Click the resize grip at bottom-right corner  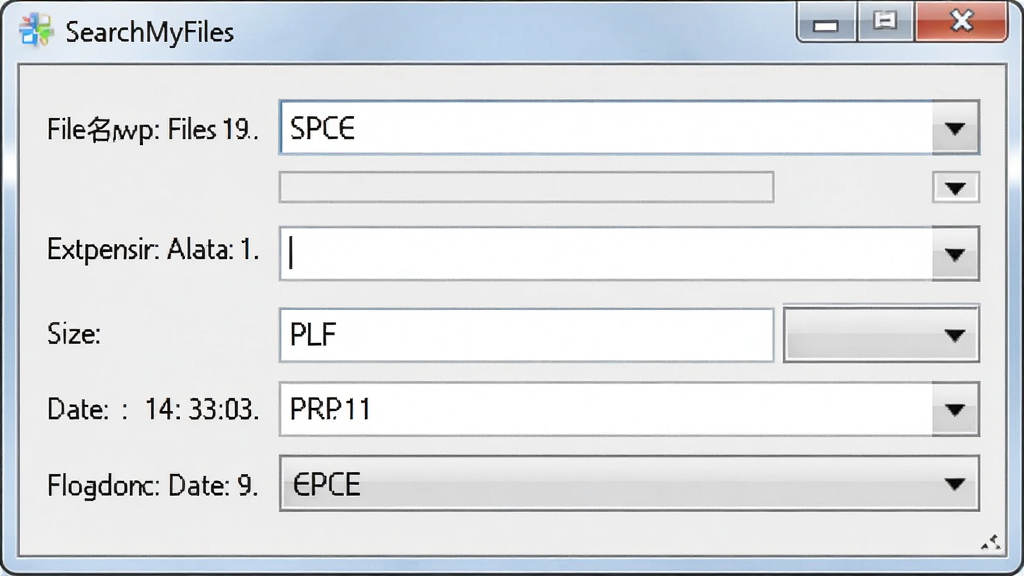pyautogui.click(x=991, y=542)
